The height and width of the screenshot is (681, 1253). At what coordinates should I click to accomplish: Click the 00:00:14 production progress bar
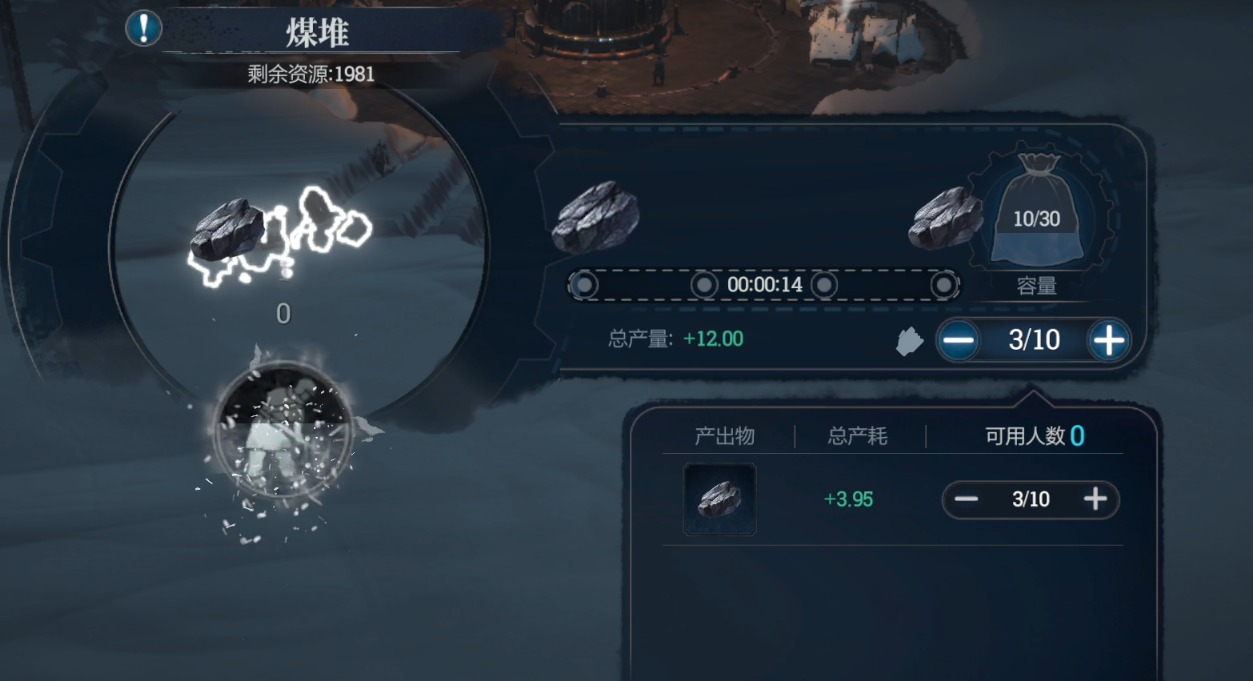point(764,285)
